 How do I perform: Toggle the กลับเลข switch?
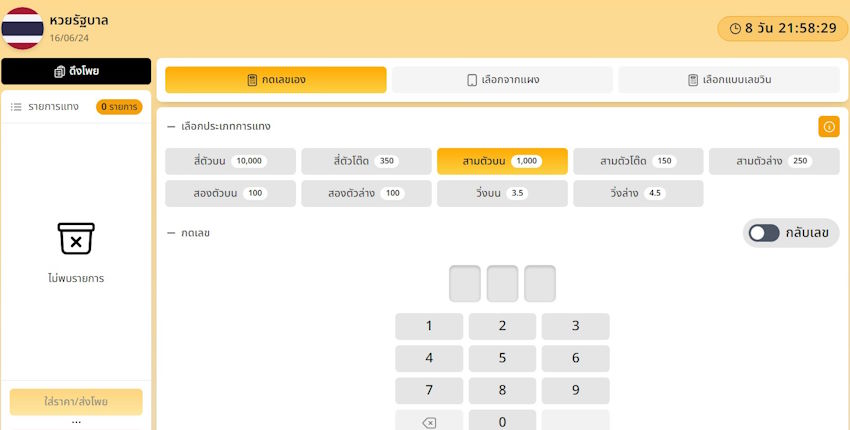click(x=765, y=233)
